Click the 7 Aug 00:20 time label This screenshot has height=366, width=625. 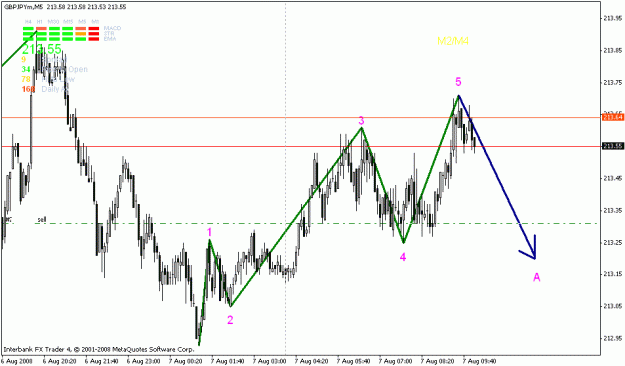185,361
